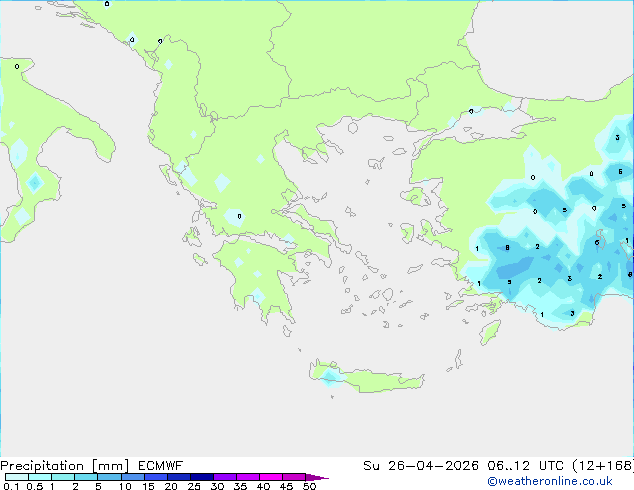Screen dimensions: 634x490
Task: Click the 'Precipitation [mm]' title text
Action: pyautogui.click(x=64, y=466)
